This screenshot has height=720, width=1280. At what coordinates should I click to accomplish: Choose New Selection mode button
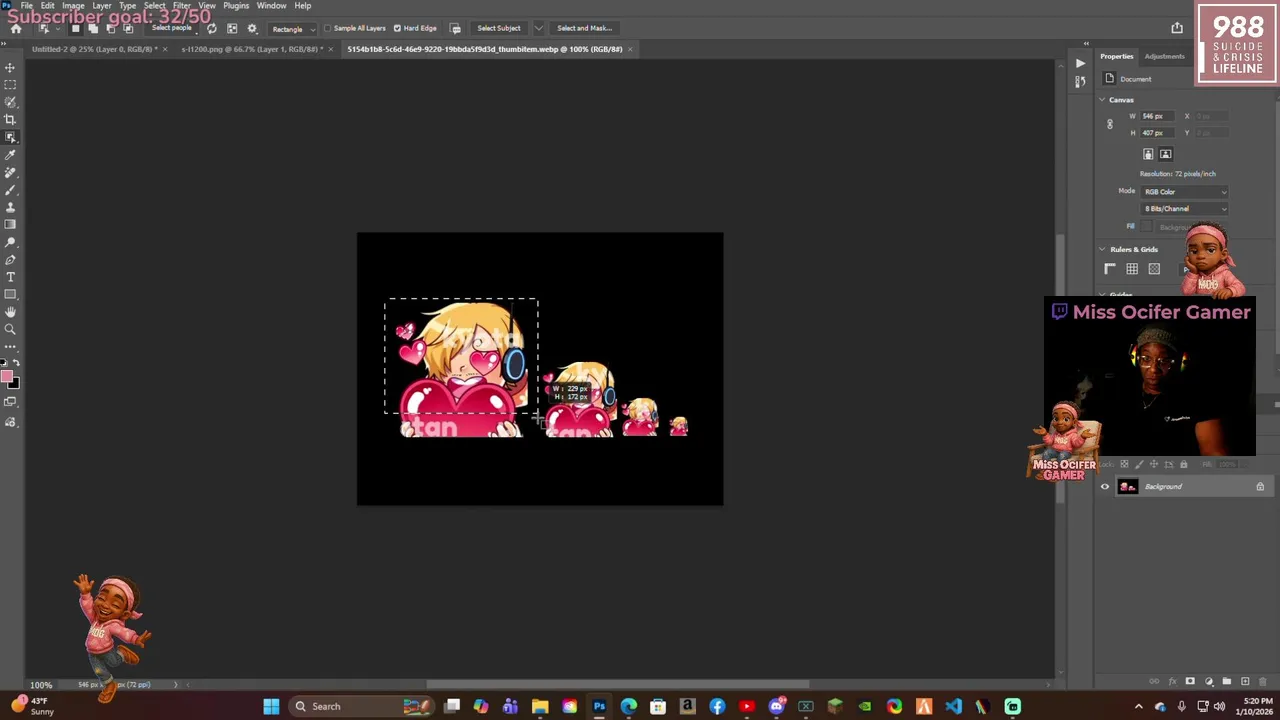[x=75, y=28]
